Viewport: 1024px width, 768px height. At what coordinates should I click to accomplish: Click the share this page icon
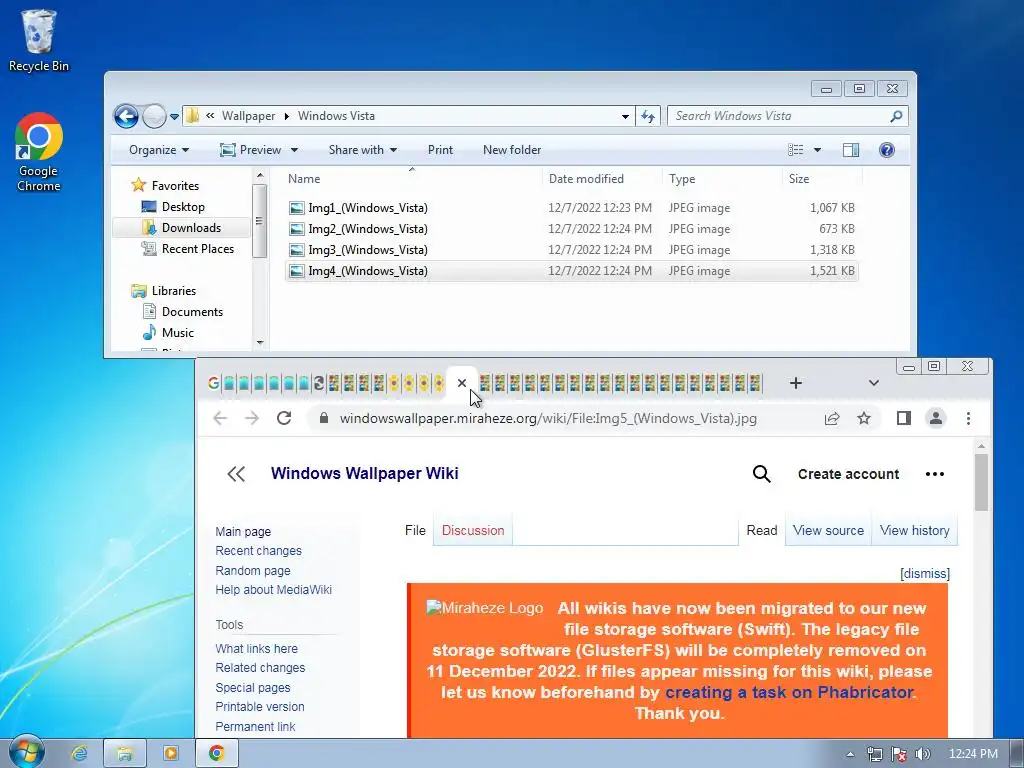point(831,418)
